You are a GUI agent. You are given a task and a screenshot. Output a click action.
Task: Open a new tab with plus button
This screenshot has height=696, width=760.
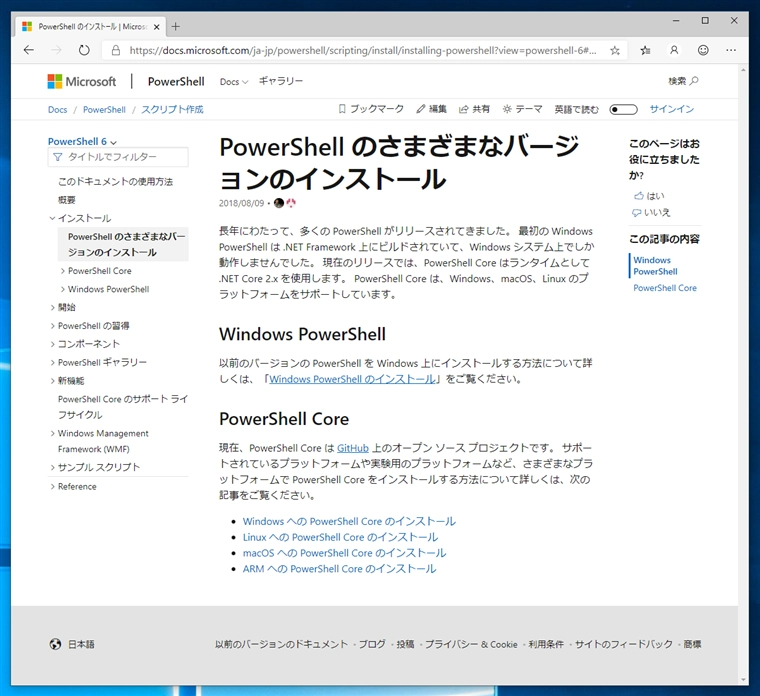[175, 27]
